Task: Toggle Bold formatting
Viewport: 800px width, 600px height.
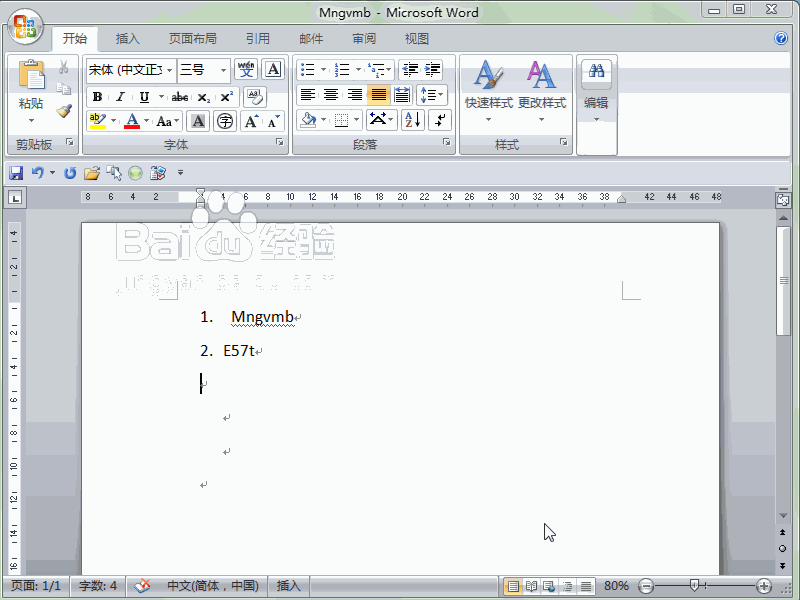Action: [x=97, y=96]
